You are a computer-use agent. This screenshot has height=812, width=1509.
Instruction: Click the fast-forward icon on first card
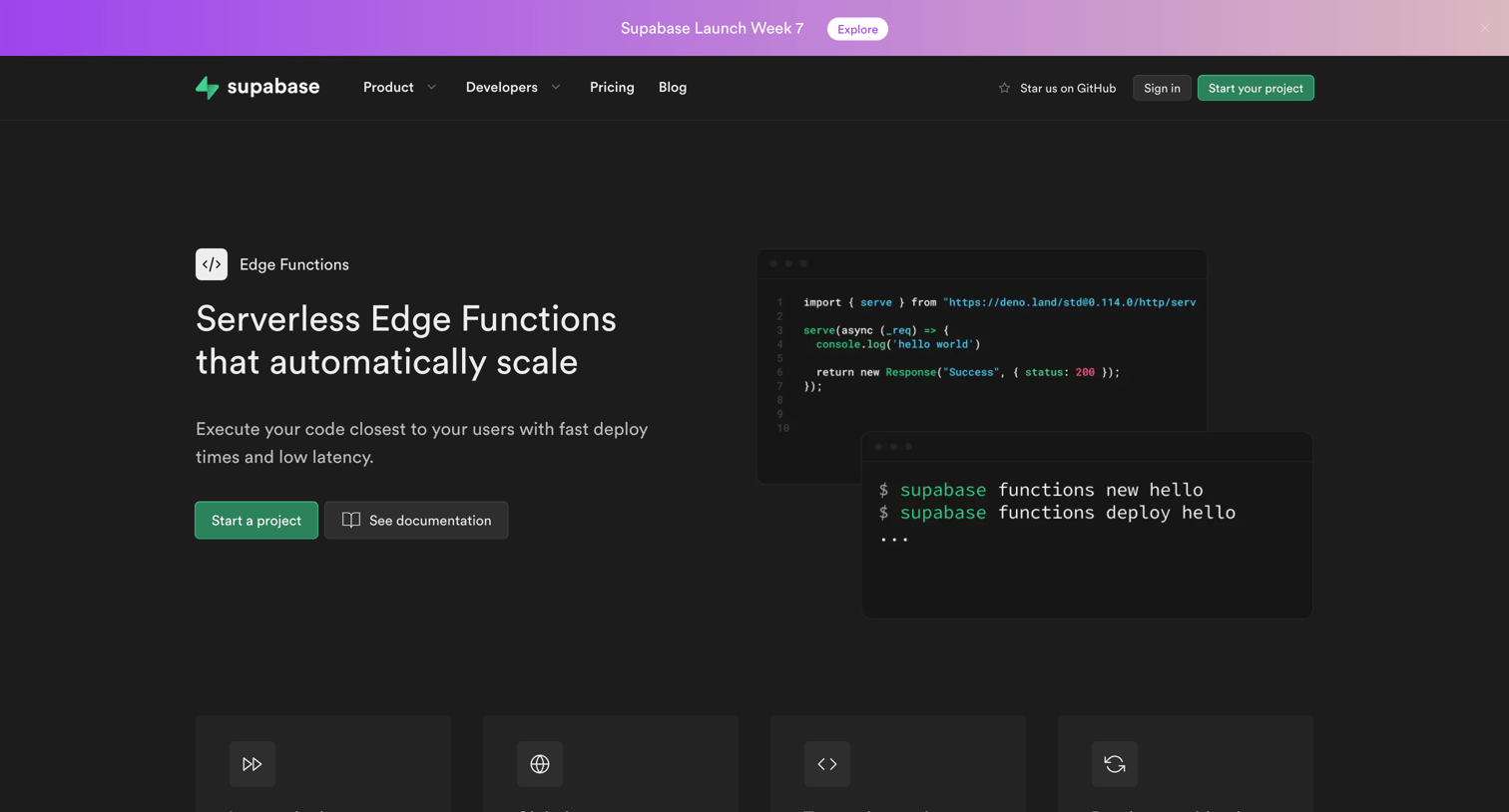(x=252, y=764)
